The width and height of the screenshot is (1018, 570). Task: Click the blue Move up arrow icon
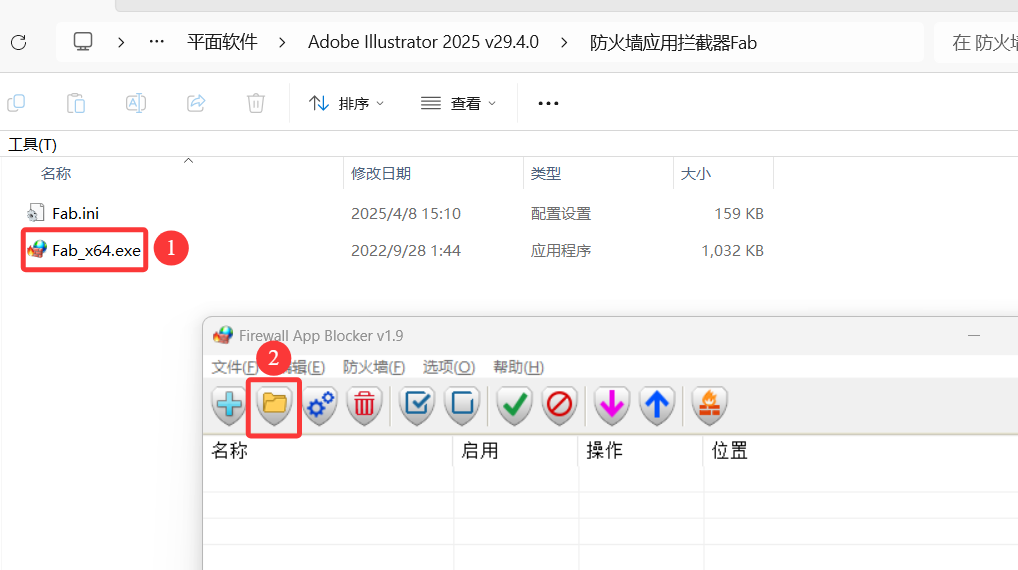656,405
